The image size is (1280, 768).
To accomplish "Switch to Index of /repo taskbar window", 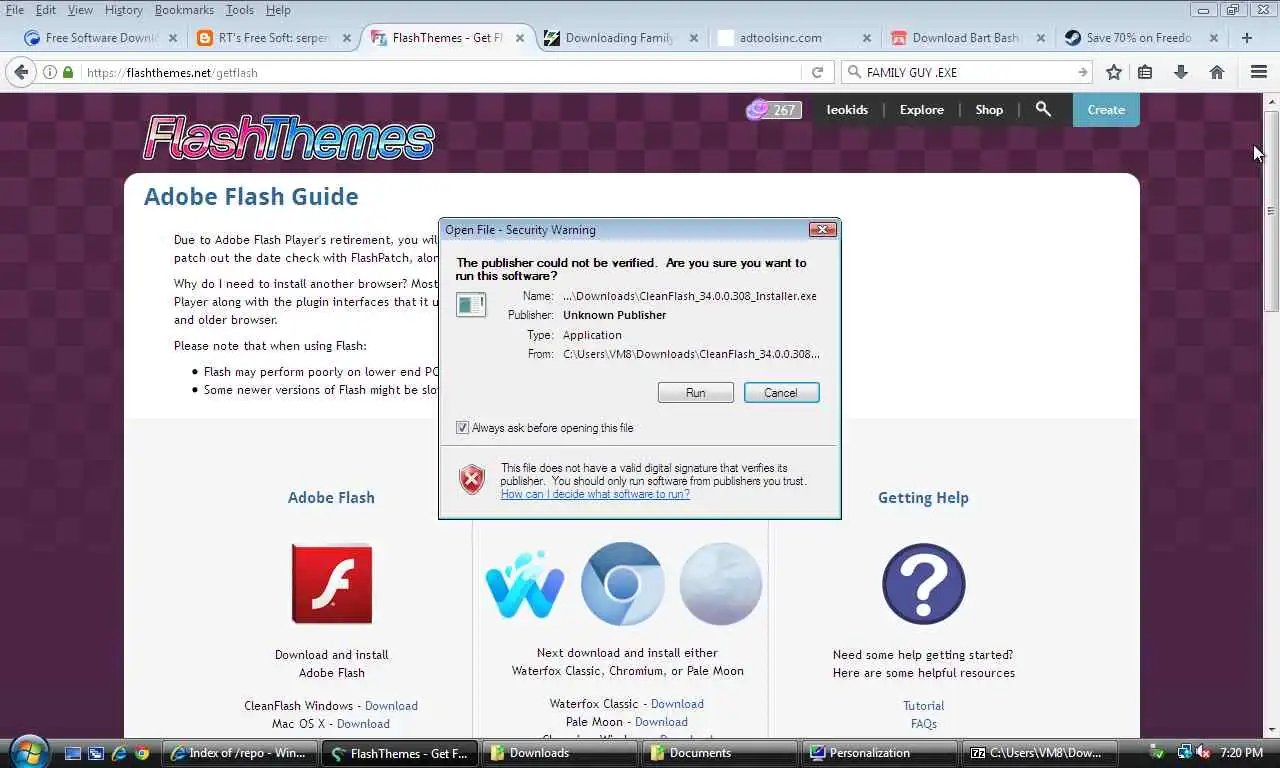I will tap(240, 753).
